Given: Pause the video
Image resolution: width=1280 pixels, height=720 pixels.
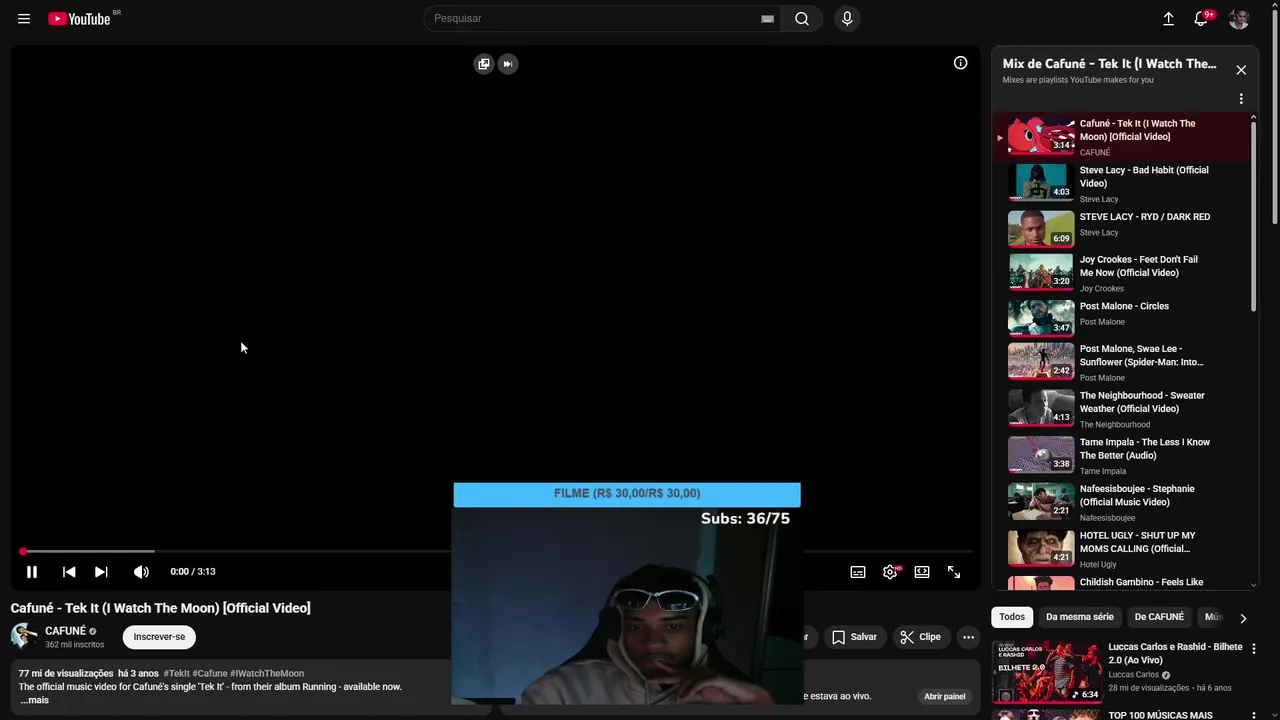Looking at the screenshot, I should pyautogui.click(x=32, y=572).
